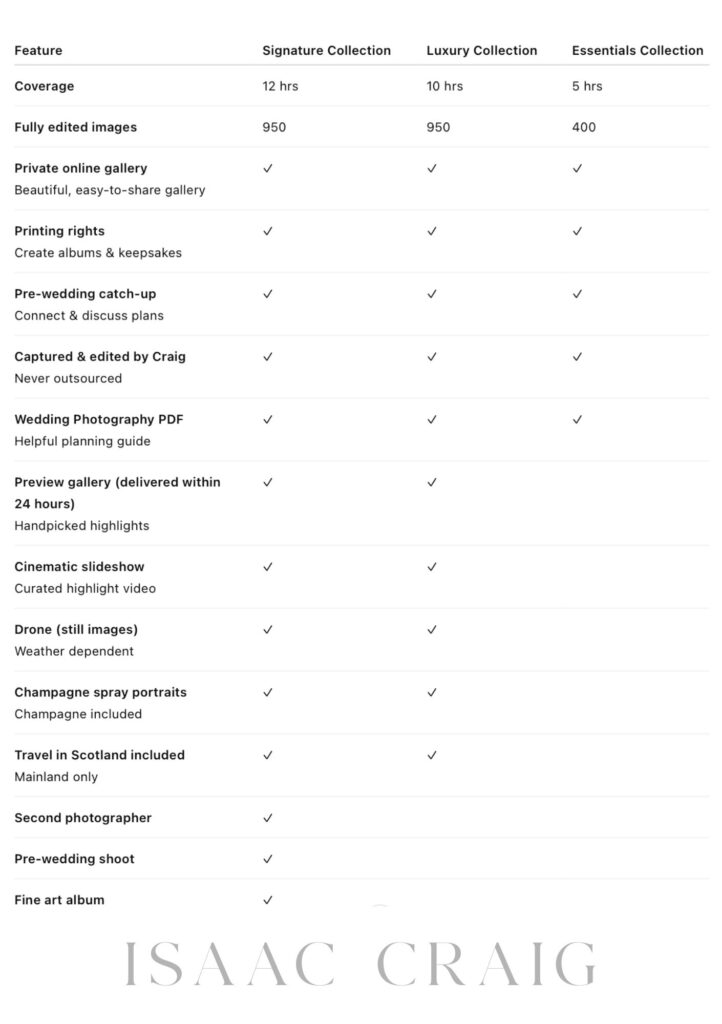Select the Signature Collection column header
This screenshot has width=722, height=1024.
[x=326, y=51]
